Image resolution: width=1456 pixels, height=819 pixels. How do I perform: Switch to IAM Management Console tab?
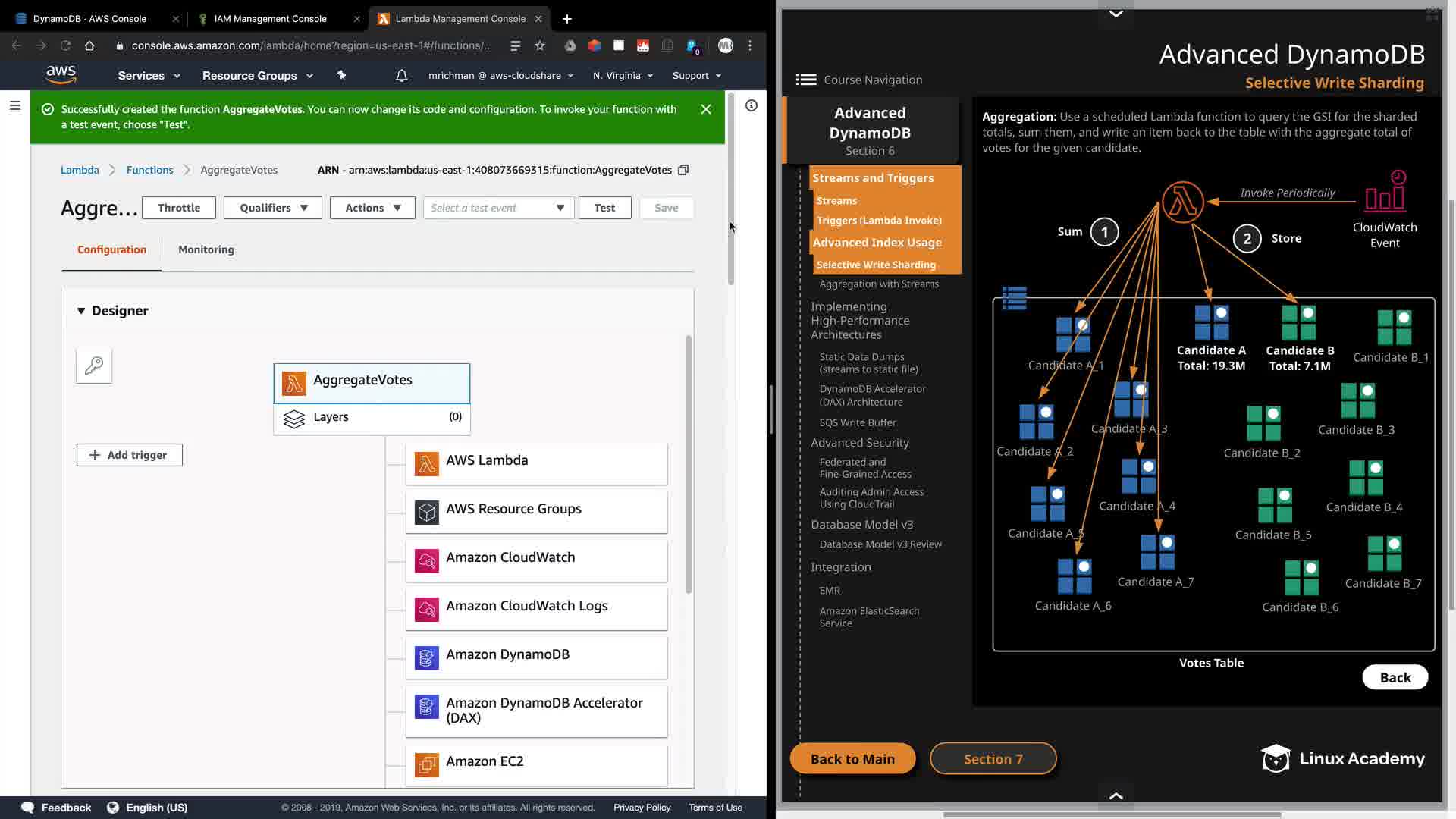click(x=271, y=18)
